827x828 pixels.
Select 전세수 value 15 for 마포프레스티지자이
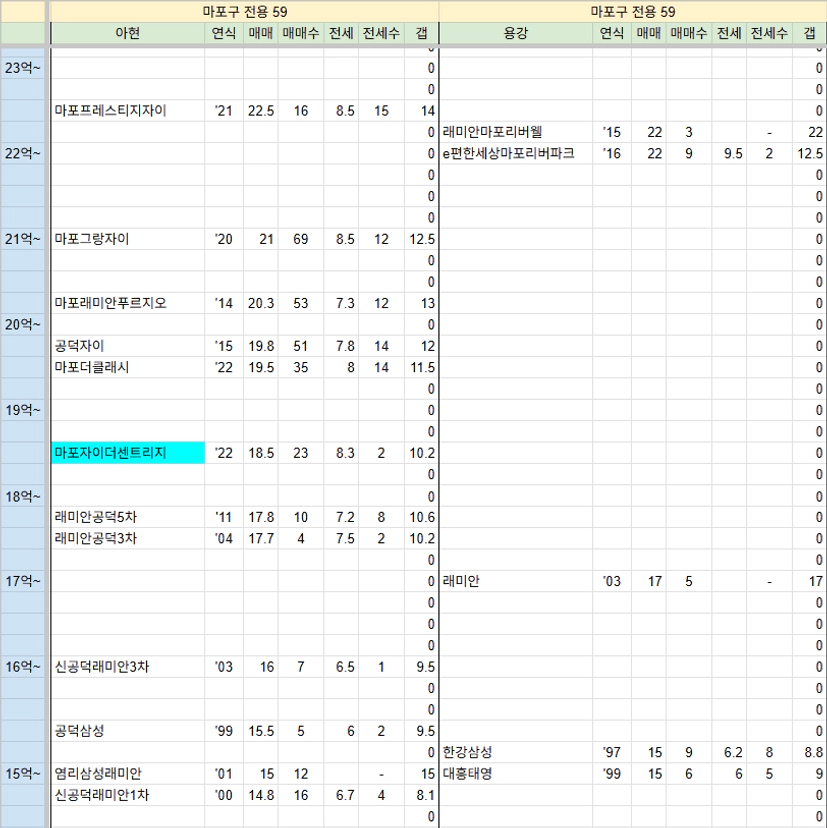click(x=381, y=111)
